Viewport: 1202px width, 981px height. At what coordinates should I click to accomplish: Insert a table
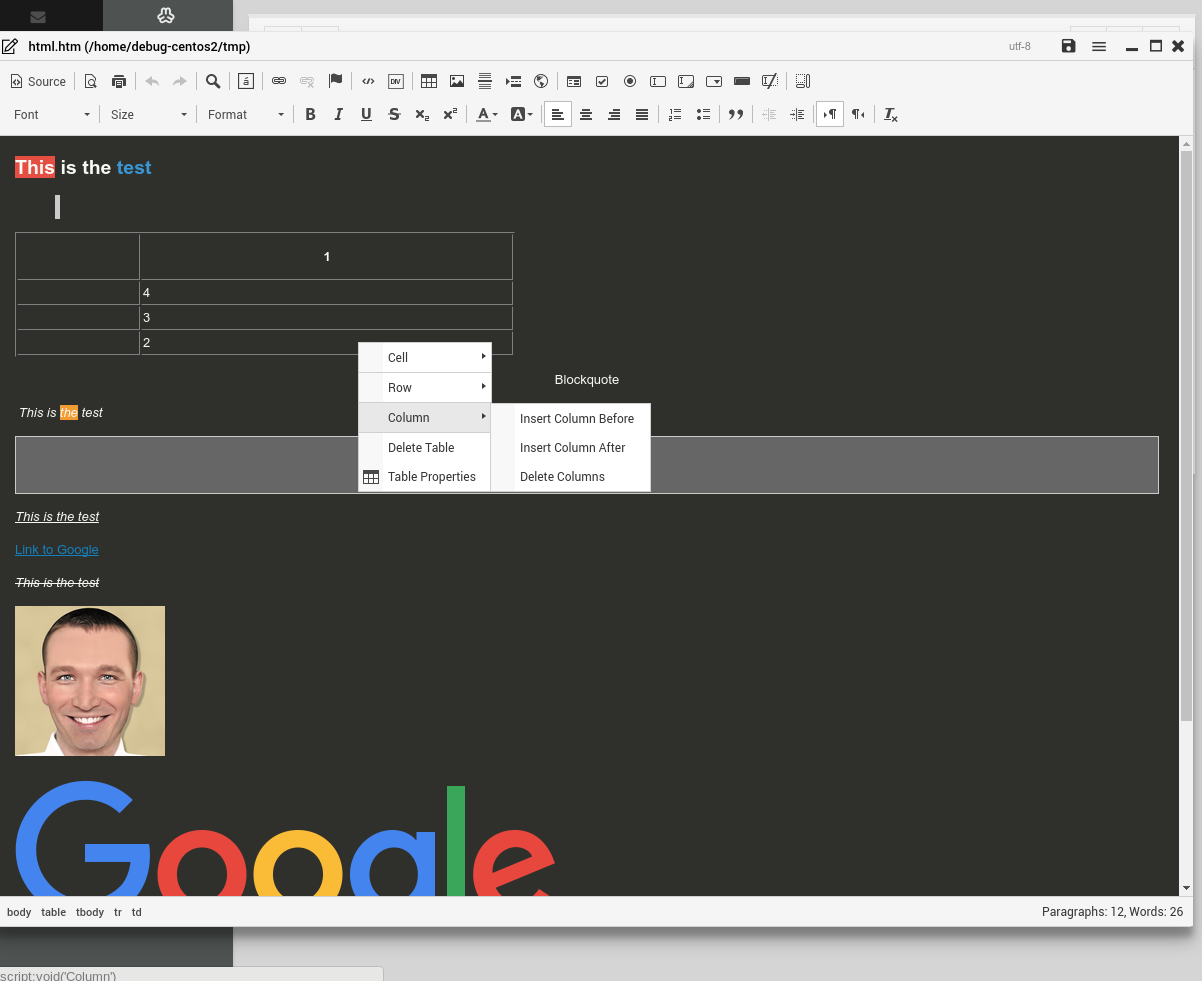pyautogui.click(x=429, y=81)
